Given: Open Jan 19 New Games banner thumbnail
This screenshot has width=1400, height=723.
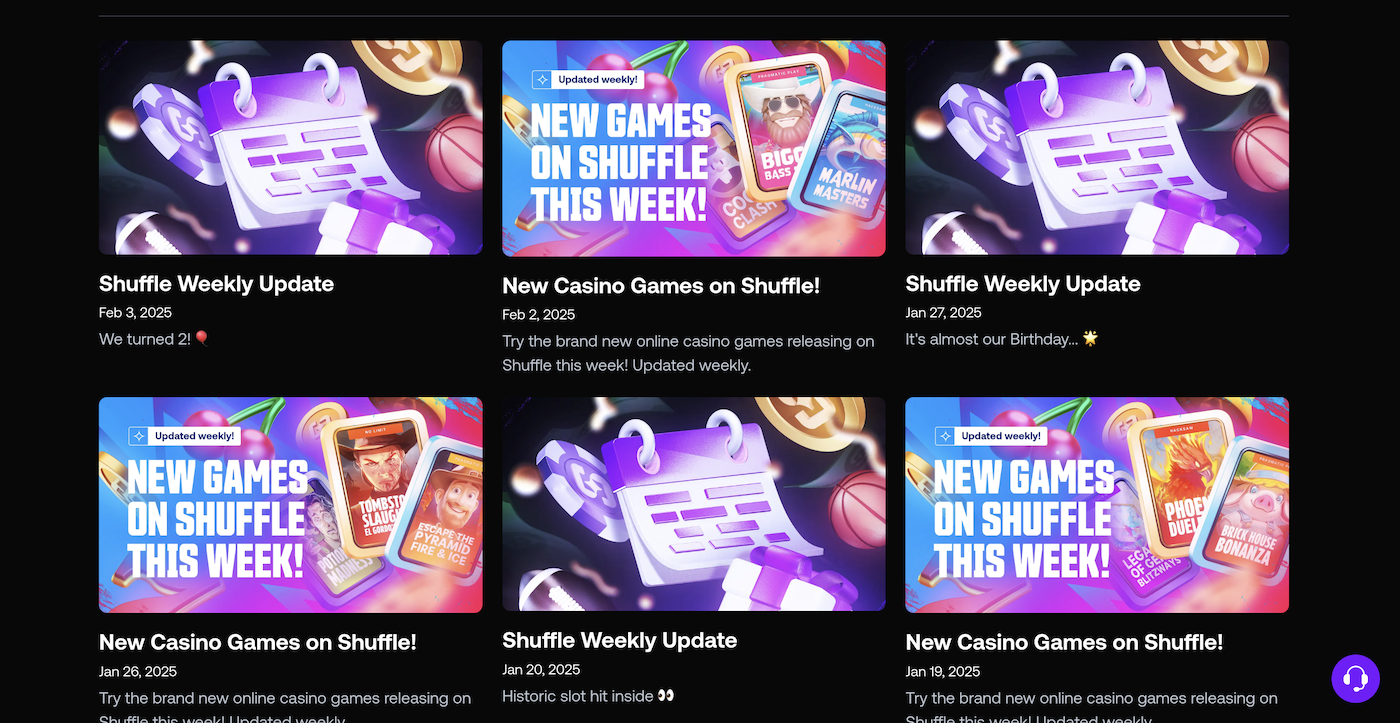Looking at the screenshot, I should tap(1097, 505).
